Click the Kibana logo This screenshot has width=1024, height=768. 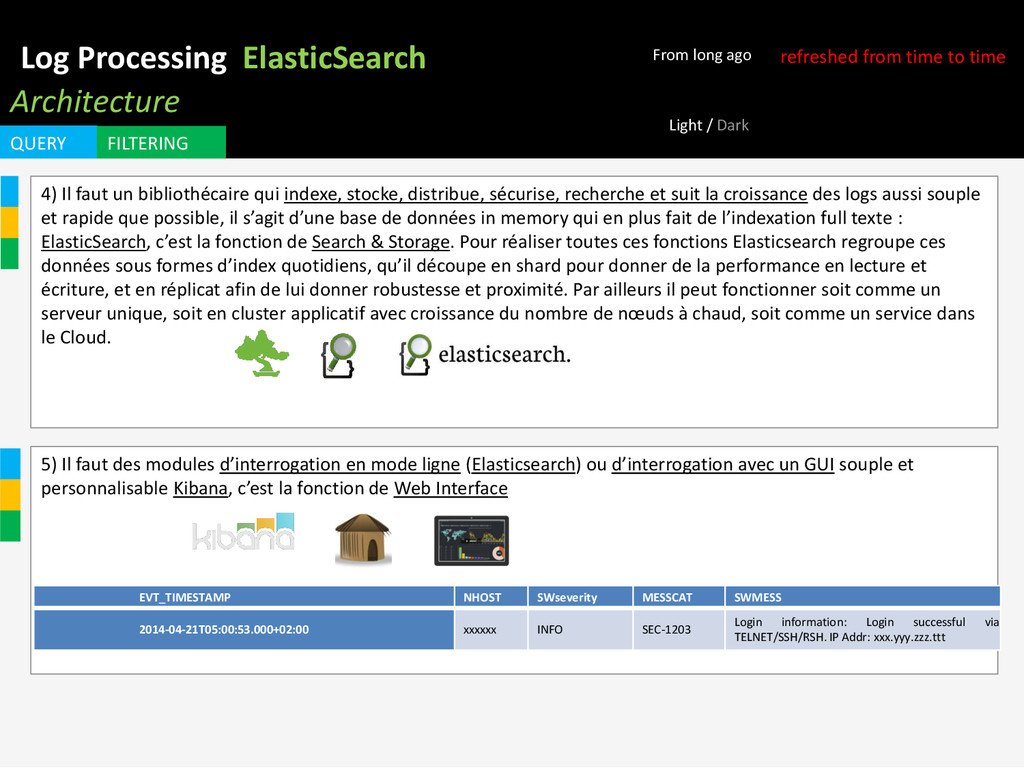(243, 532)
